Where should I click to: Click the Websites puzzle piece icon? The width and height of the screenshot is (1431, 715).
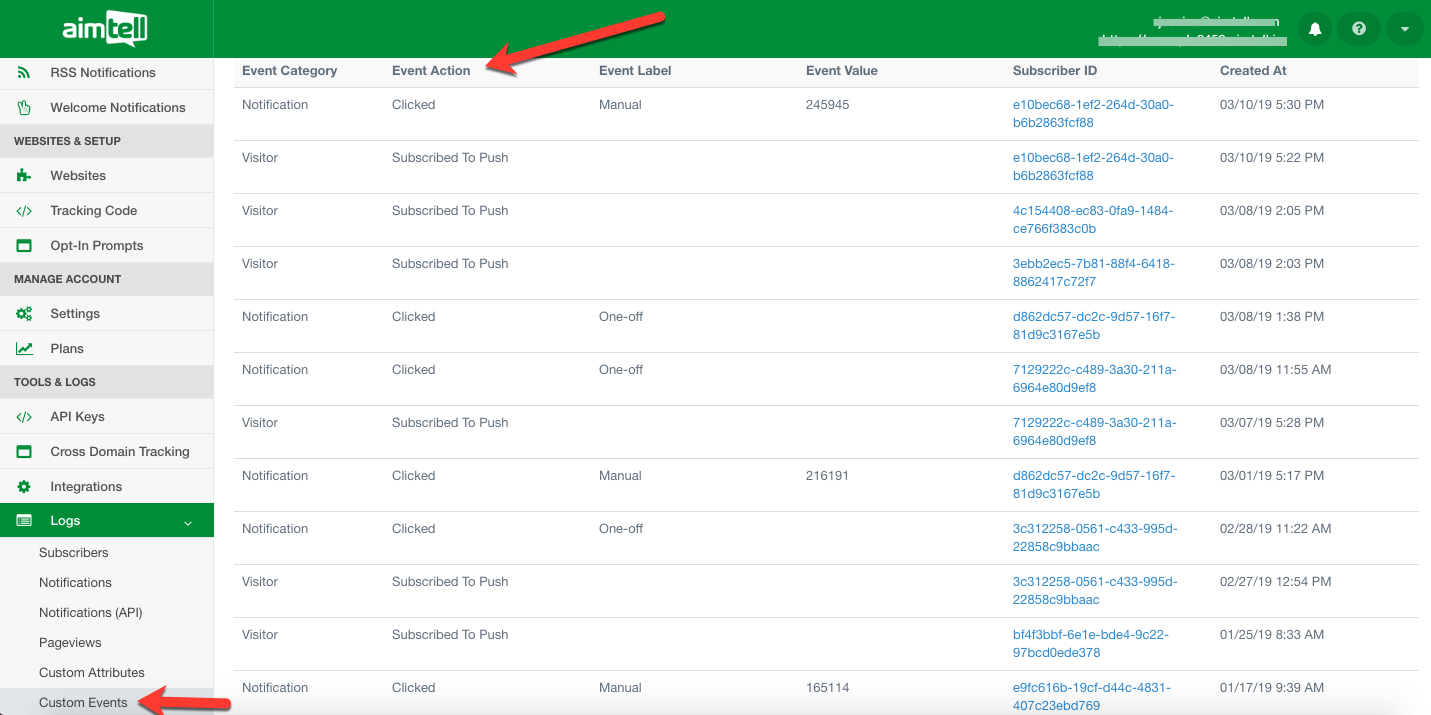[24, 176]
